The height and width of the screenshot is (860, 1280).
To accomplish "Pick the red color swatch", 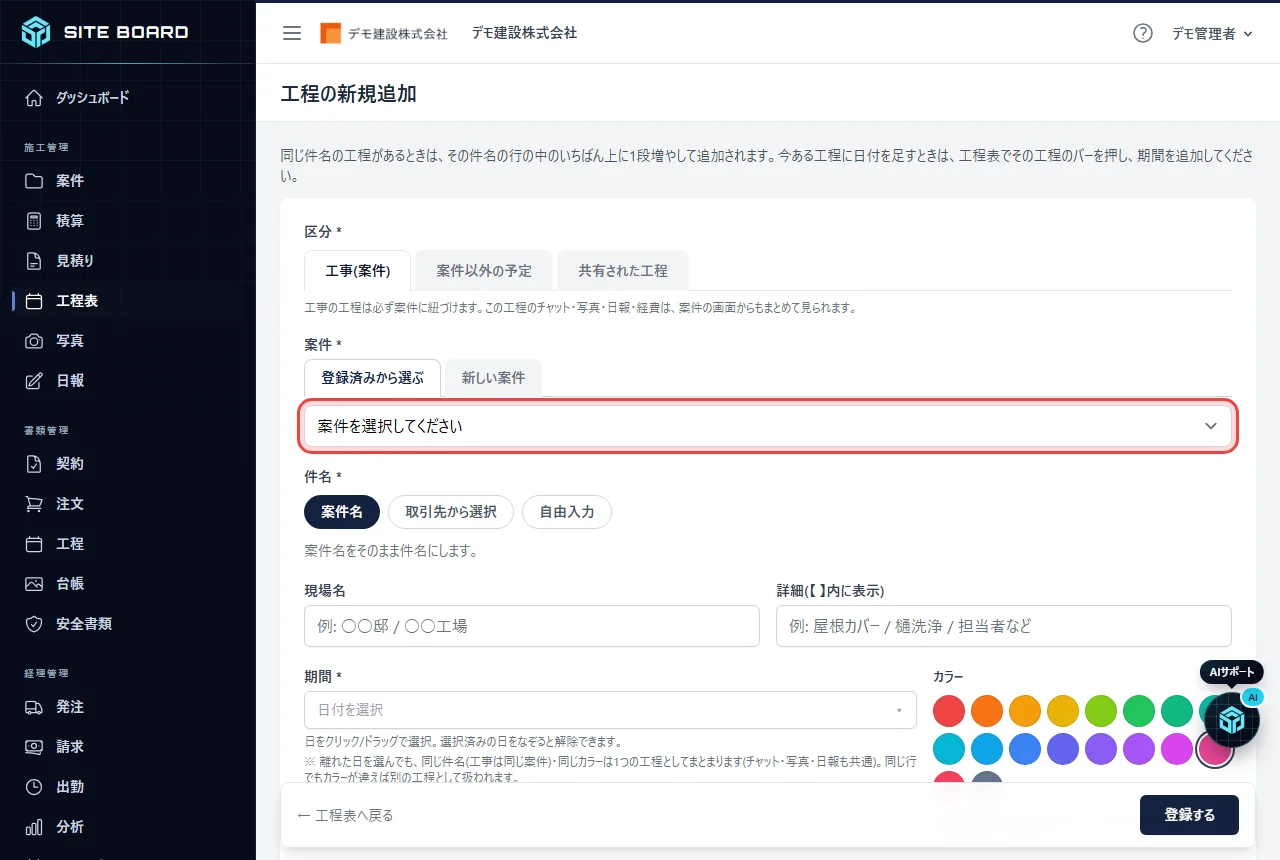I will coord(949,711).
